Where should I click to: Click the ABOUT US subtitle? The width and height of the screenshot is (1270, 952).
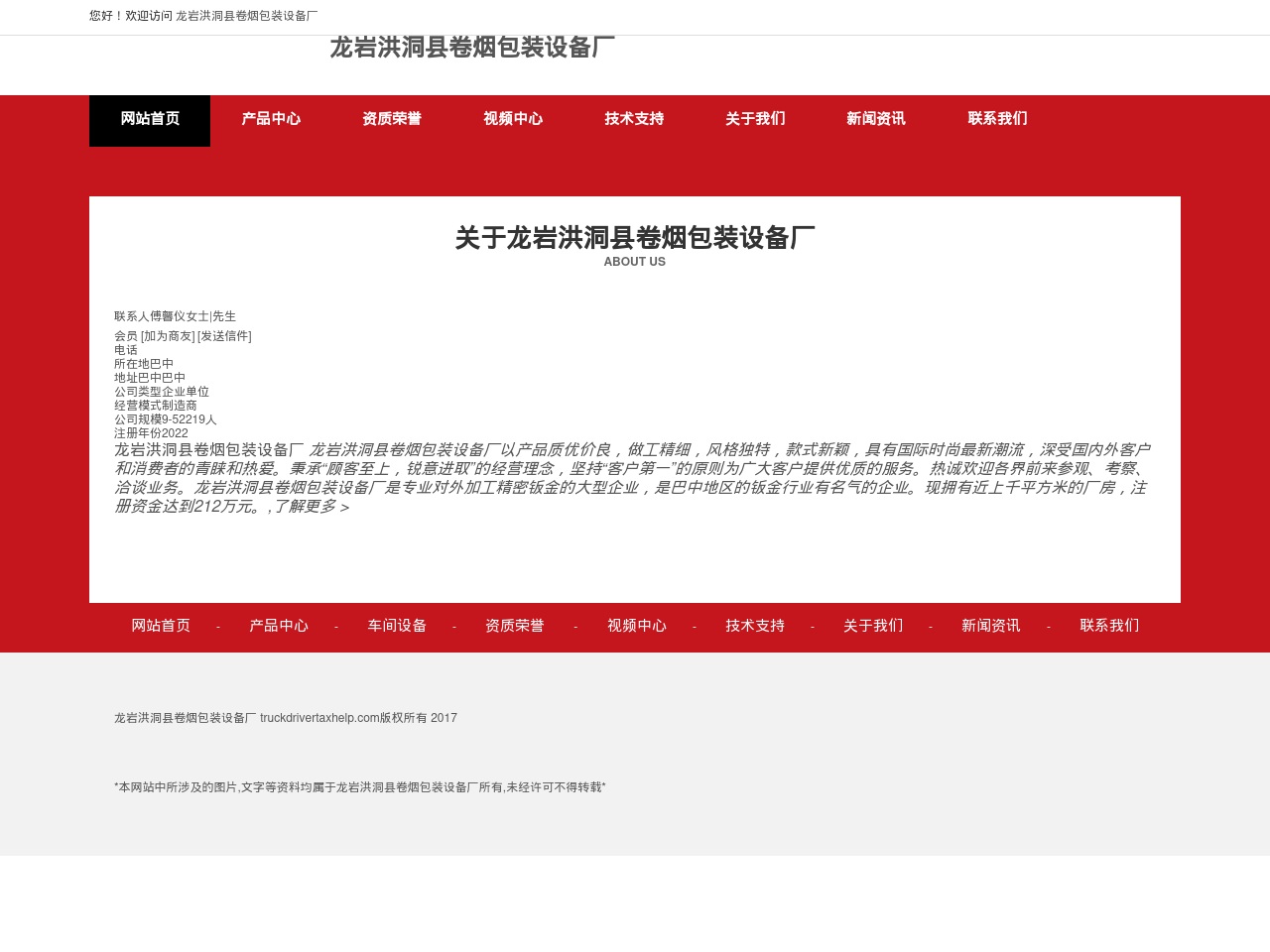click(635, 262)
